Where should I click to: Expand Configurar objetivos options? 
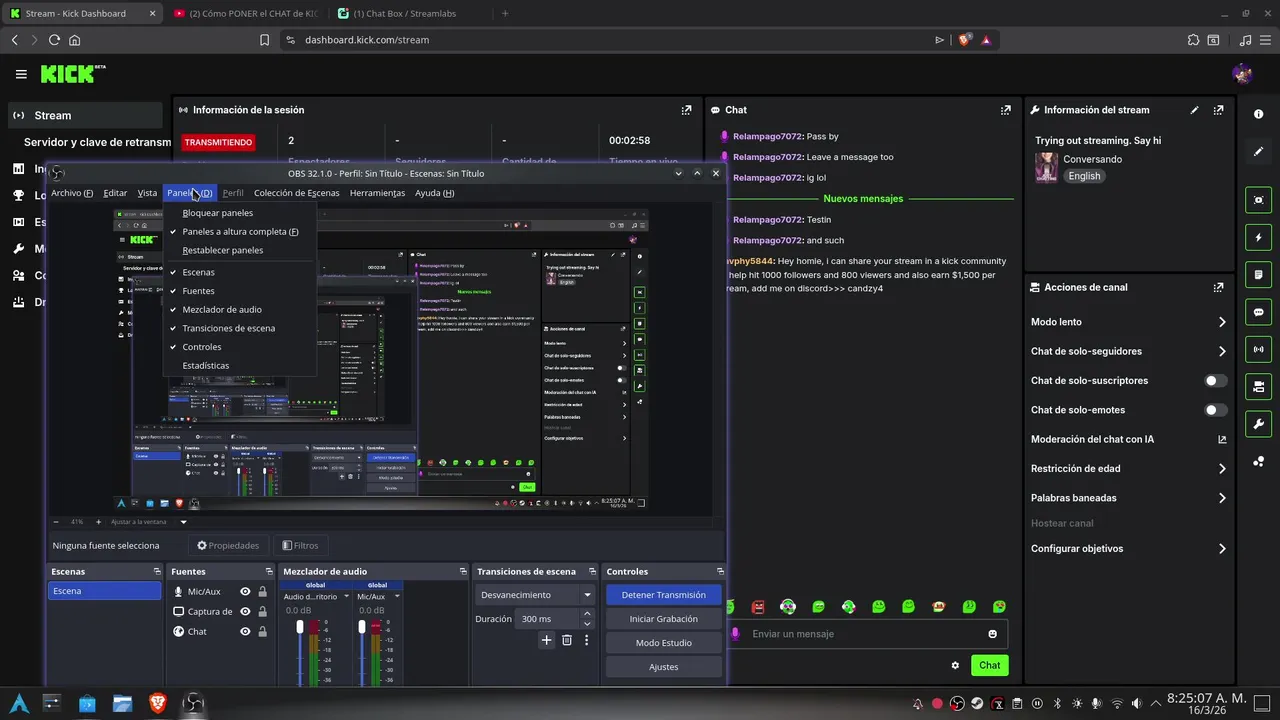point(1222,549)
